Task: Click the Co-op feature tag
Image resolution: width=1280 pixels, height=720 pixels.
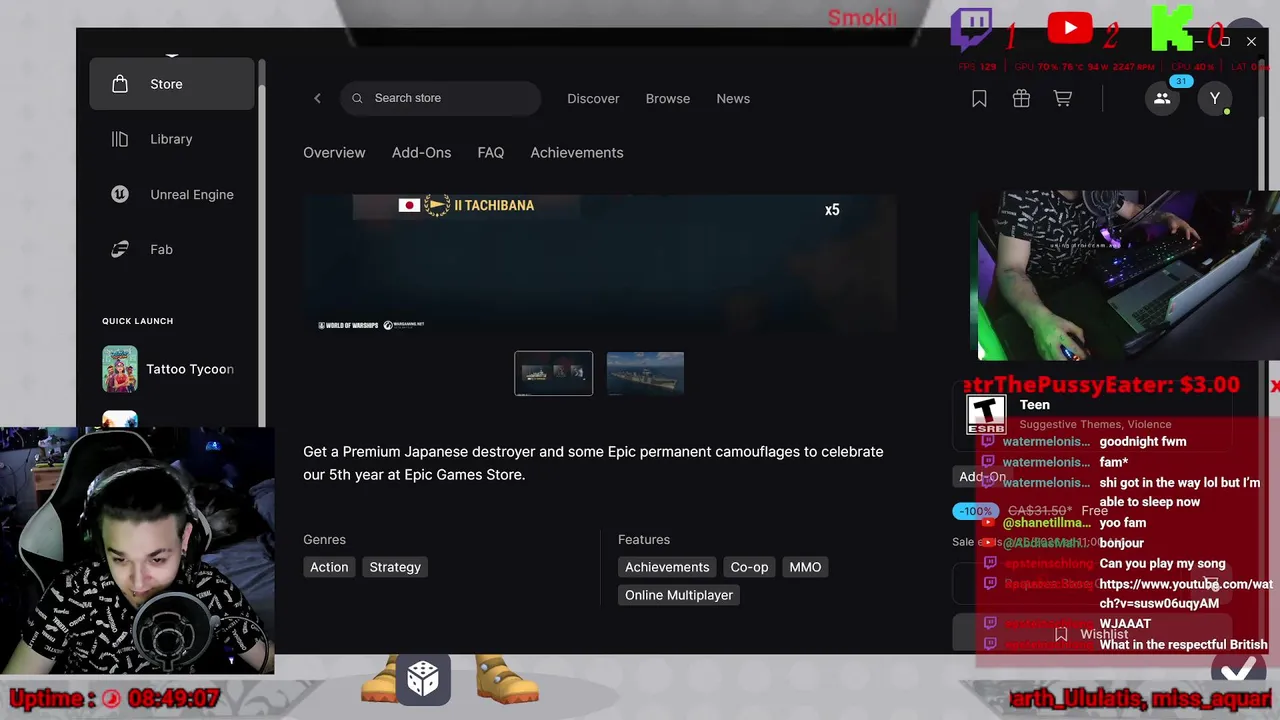Action: [749, 567]
